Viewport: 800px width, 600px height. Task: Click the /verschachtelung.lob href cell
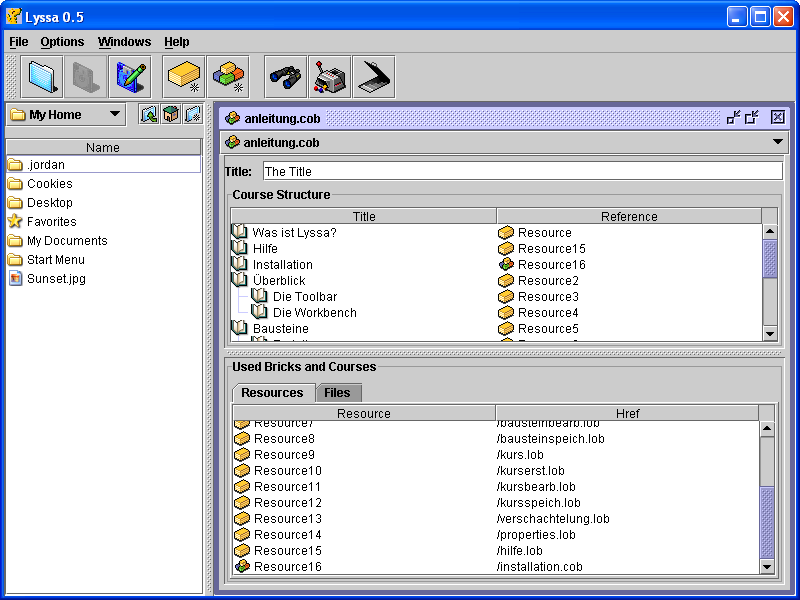pos(628,518)
